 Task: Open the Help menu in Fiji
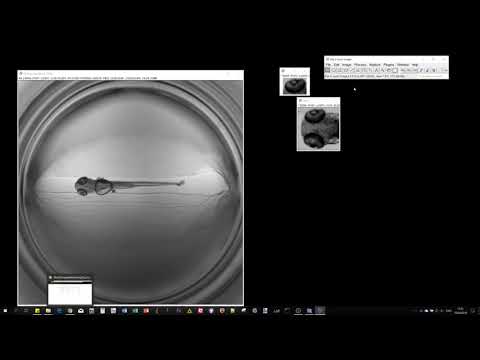[415, 65]
